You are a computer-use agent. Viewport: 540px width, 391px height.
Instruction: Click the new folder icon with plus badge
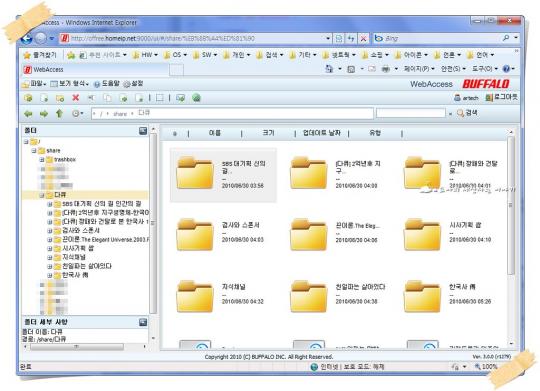click(60, 98)
